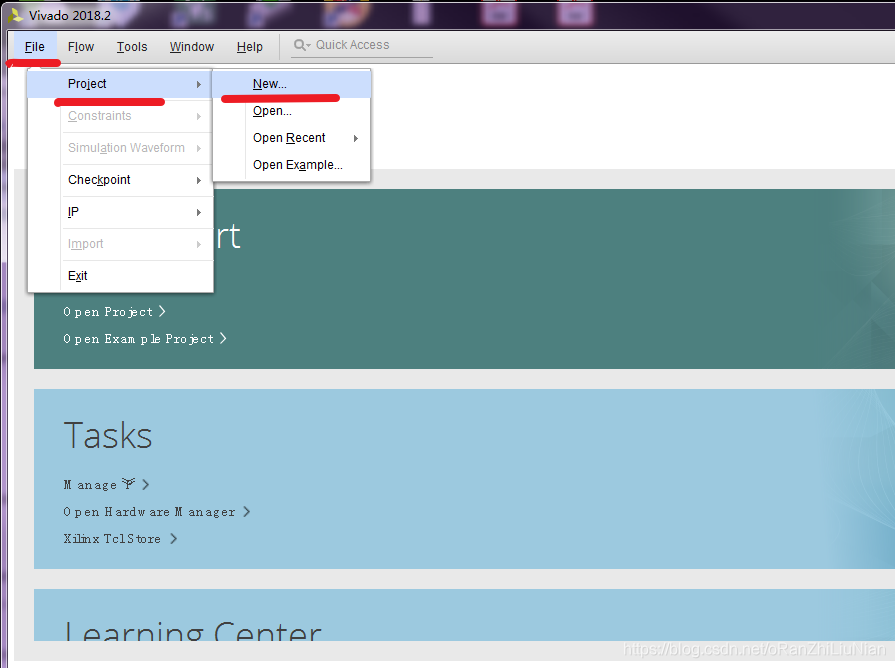The width and height of the screenshot is (895, 668).
Task: Choose Exit from the File menu
Action: pyautogui.click(x=120, y=276)
